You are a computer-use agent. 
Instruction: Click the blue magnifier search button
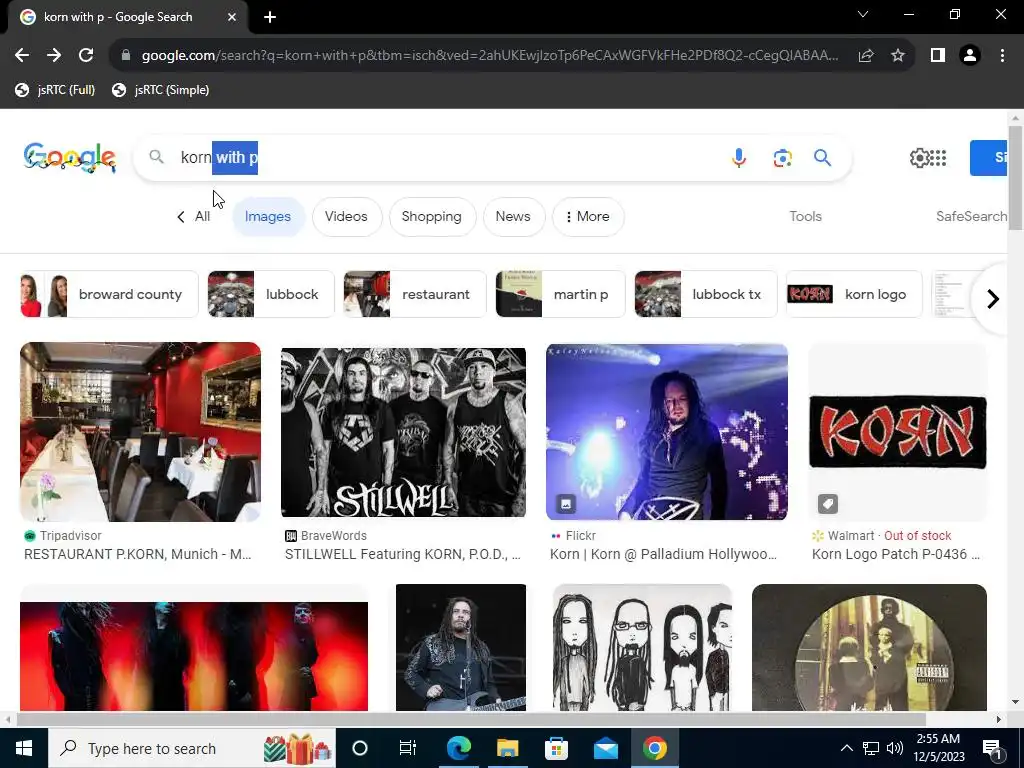(x=822, y=157)
